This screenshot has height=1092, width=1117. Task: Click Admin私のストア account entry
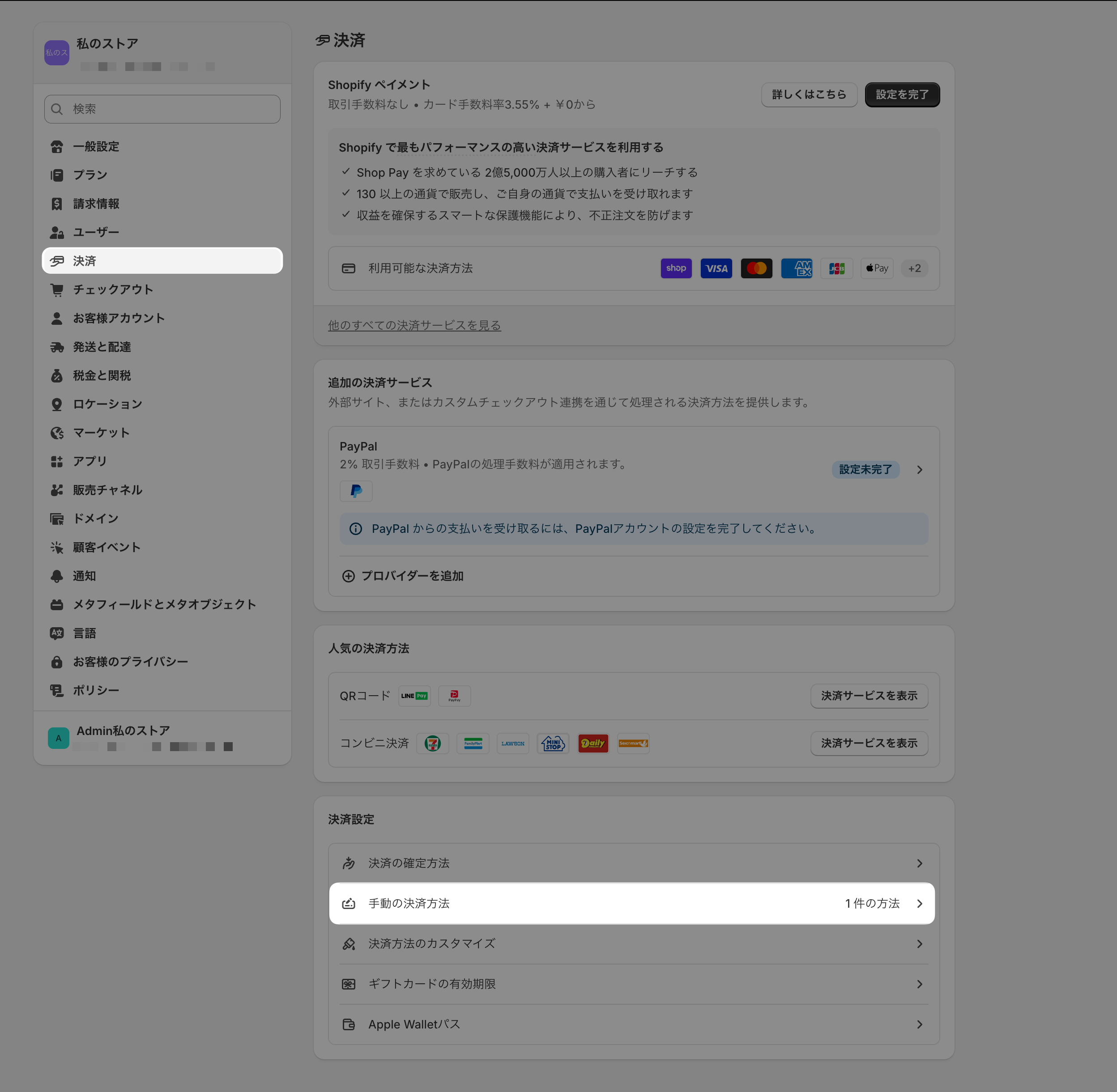(x=162, y=738)
